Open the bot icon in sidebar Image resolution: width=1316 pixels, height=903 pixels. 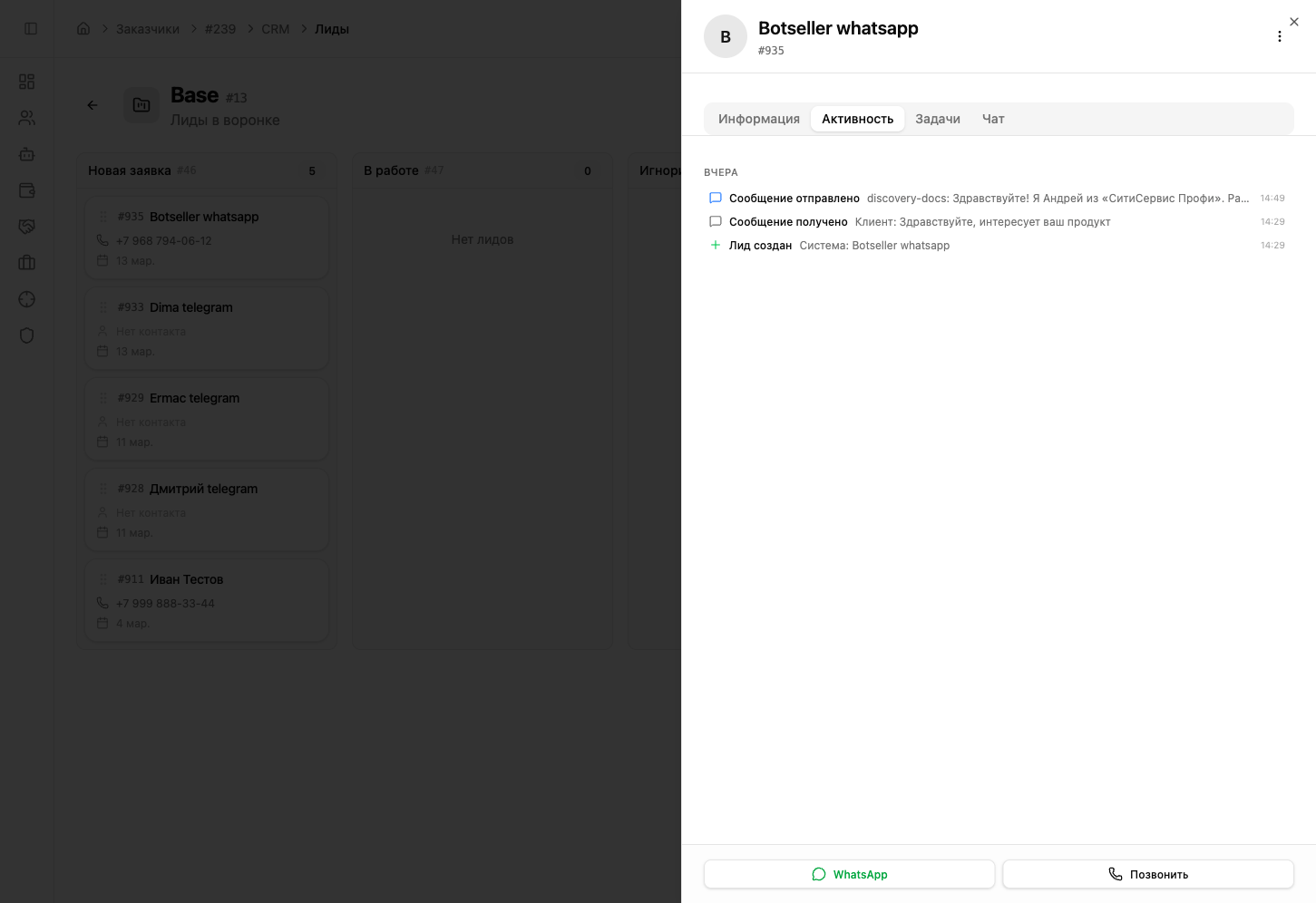tap(27, 154)
